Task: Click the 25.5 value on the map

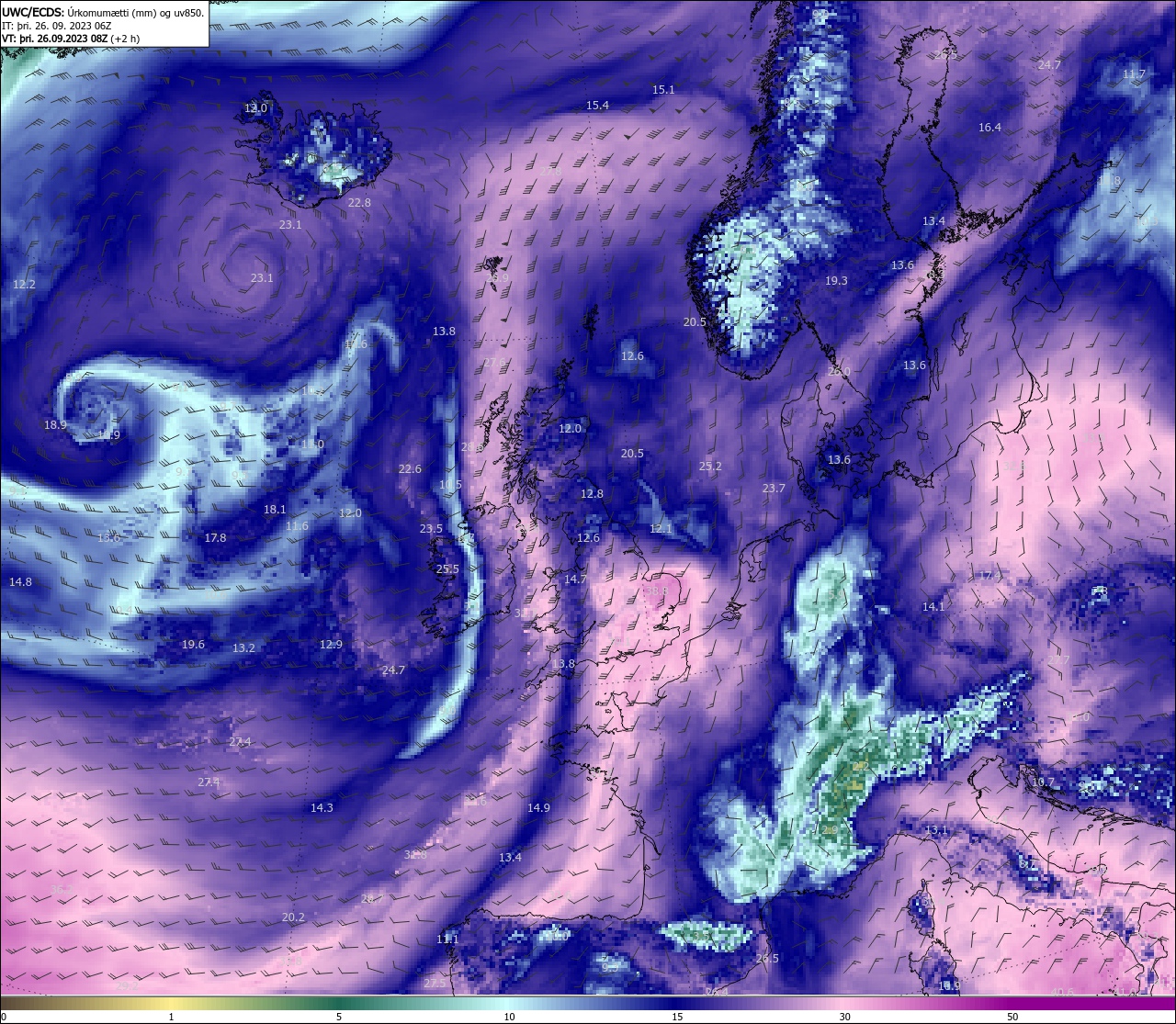Action: [x=447, y=569]
